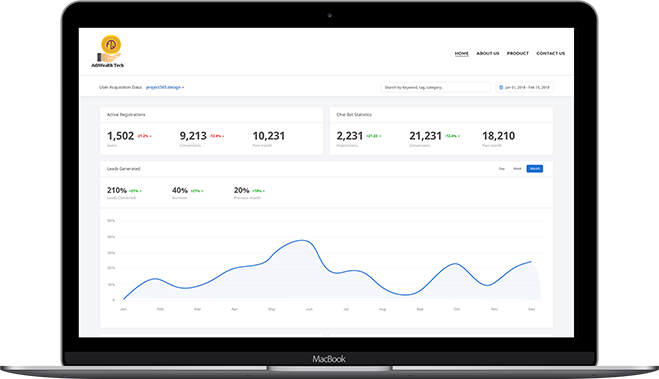The image size is (659, 379).
Task: Click the green badge next to 210%
Action: tap(135, 191)
